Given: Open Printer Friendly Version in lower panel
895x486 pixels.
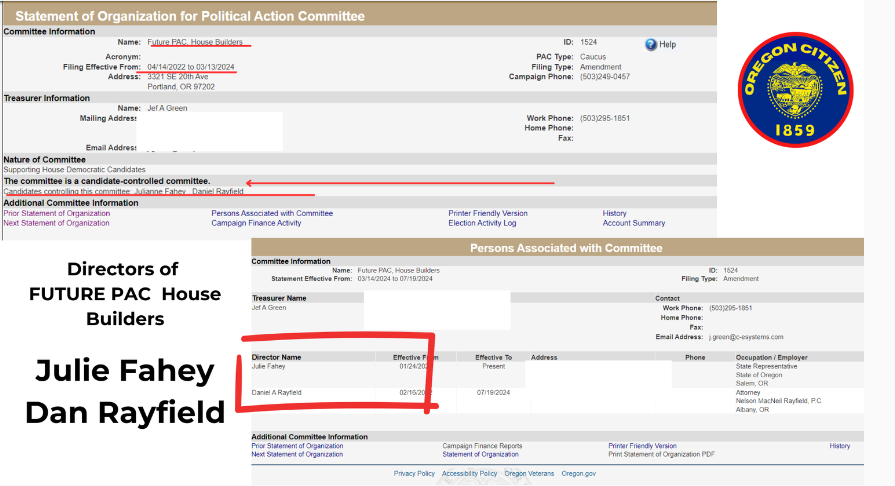Looking at the screenshot, I should pos(642,446).
